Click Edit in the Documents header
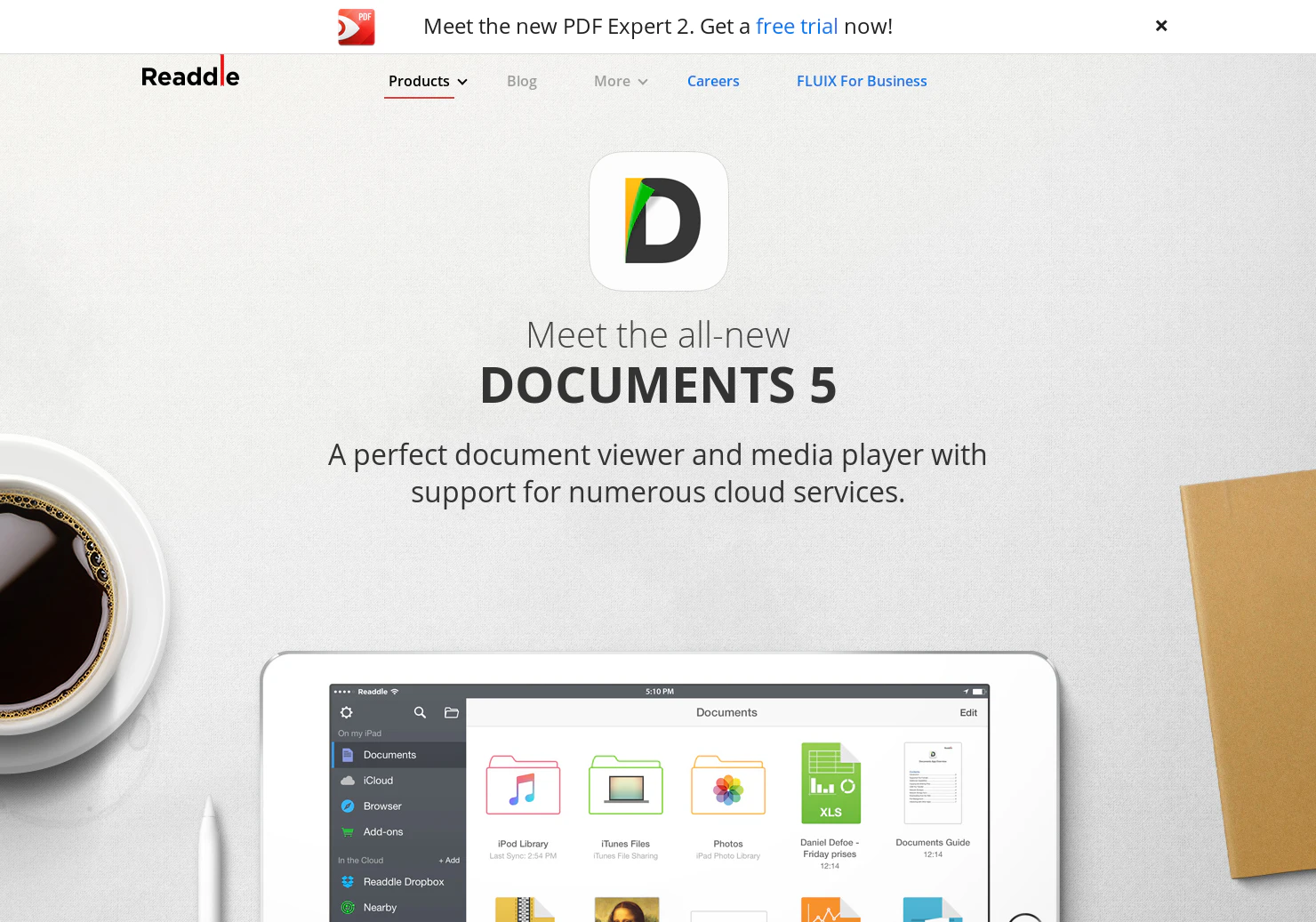Image resolution: width=1316 pixels, height=922 pixels. (968, 713)
